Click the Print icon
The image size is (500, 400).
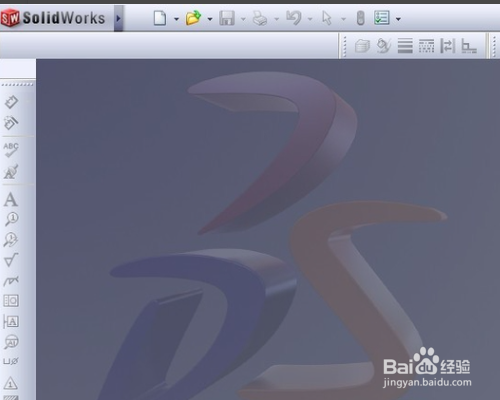(260, 18)
